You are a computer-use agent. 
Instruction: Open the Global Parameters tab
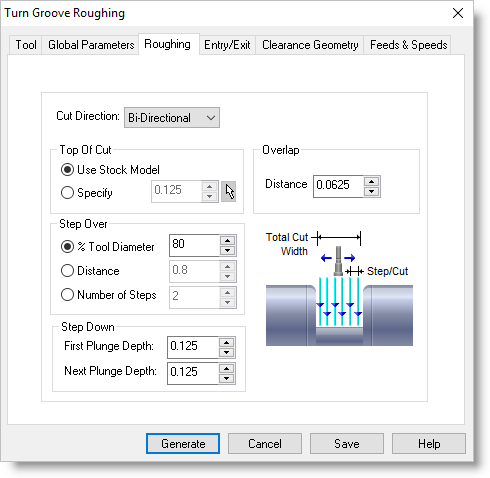91,45
